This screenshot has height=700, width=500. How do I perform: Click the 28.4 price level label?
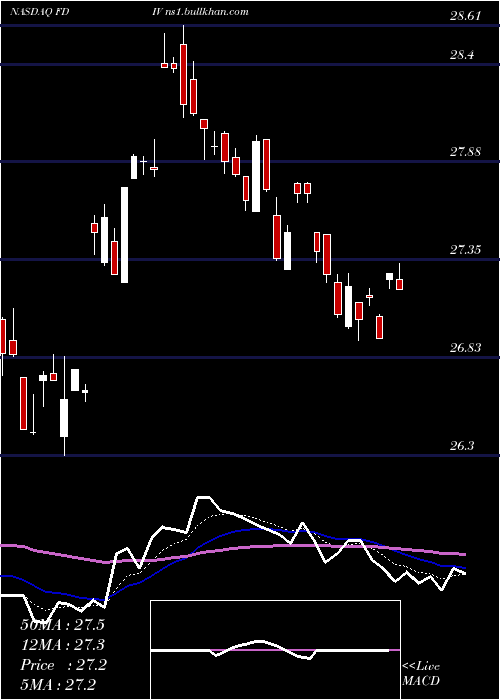(x=462, y=55)
